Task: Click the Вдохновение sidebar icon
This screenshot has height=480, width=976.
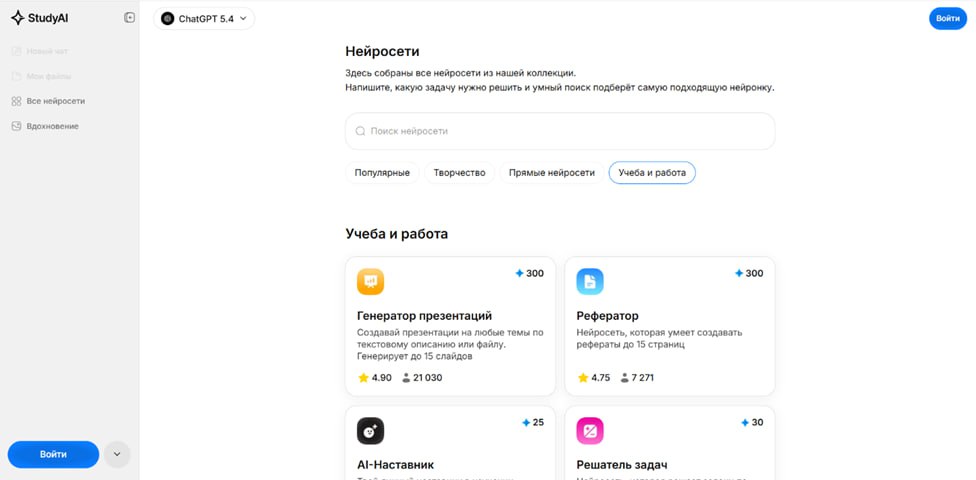Action: click(16, 126)
